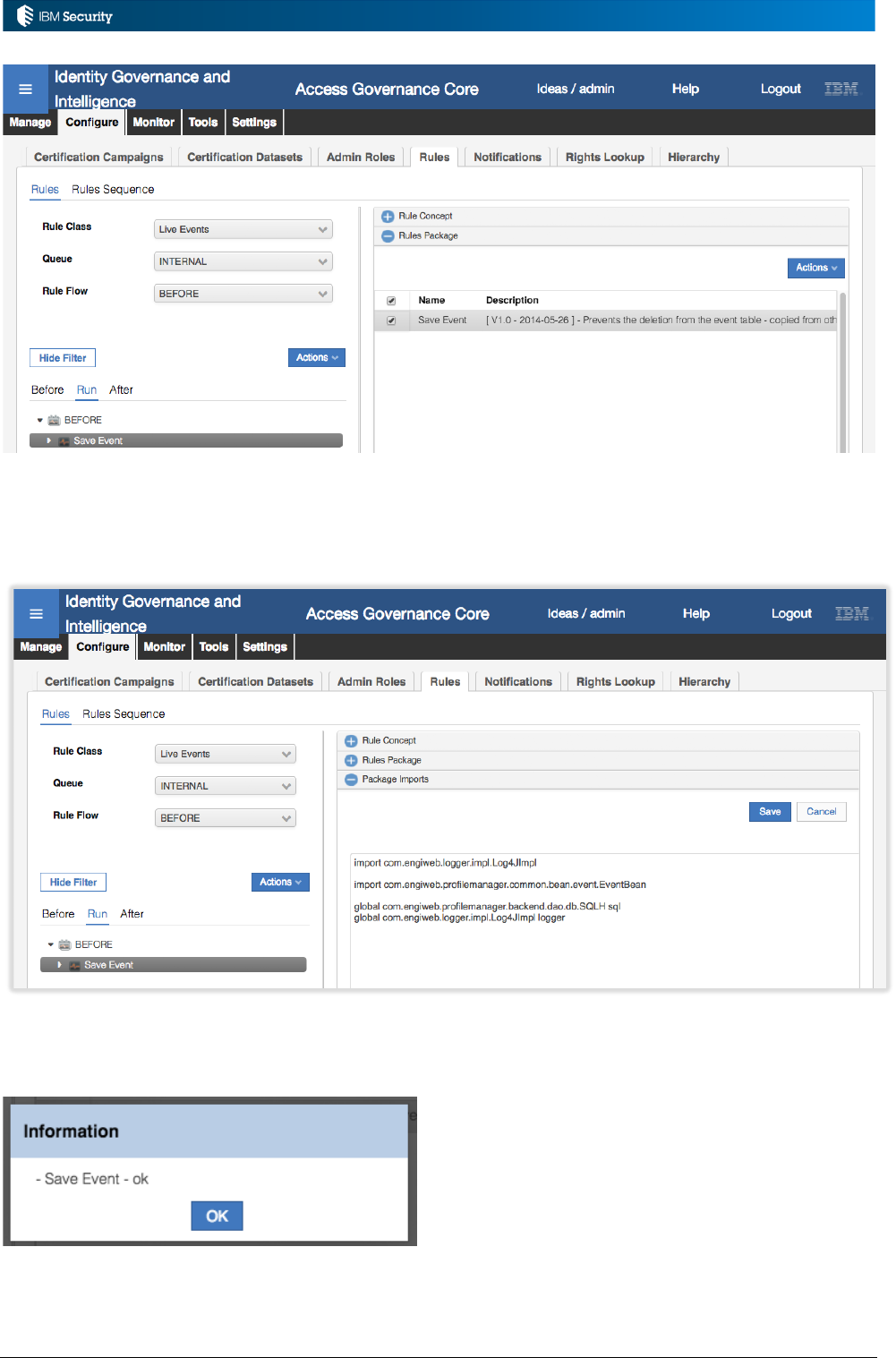Image resolution: width=896 pixels, height=1358 pixels.
Task: Open Actions dropdown in lower left panel
Action: pyautogui.click(x=280, y=882)
